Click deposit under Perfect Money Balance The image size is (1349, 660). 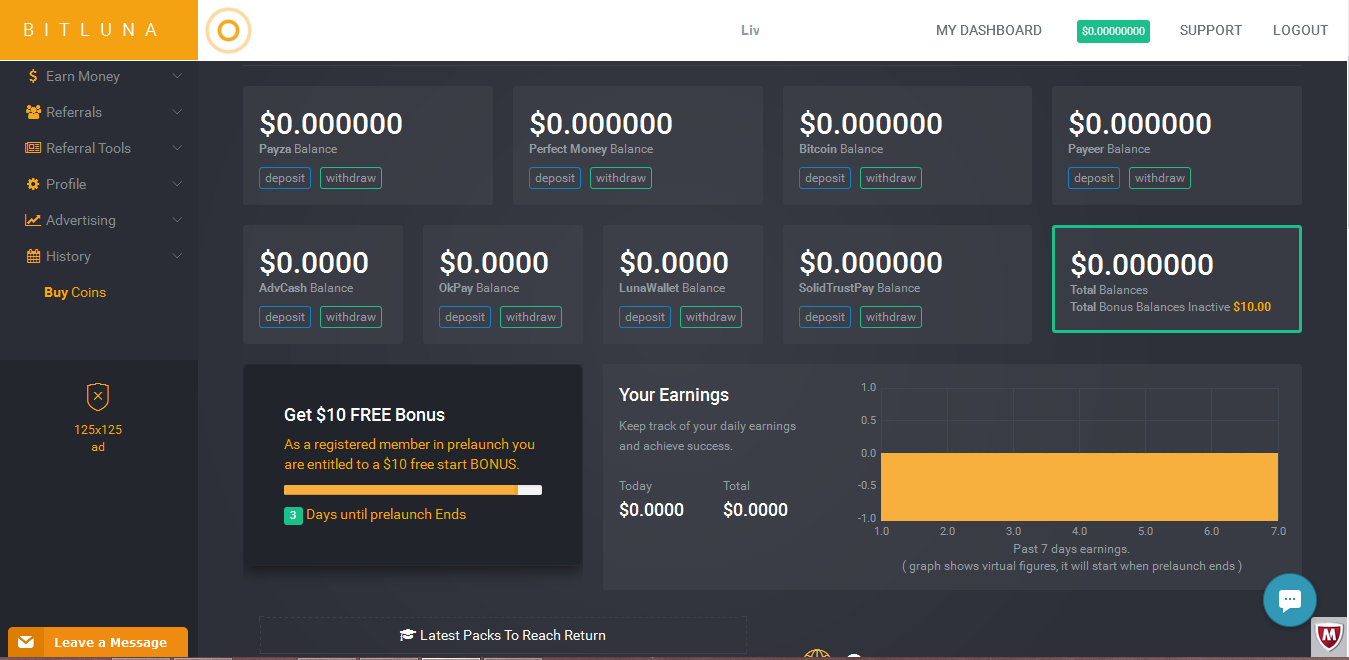tap(555, 178)
